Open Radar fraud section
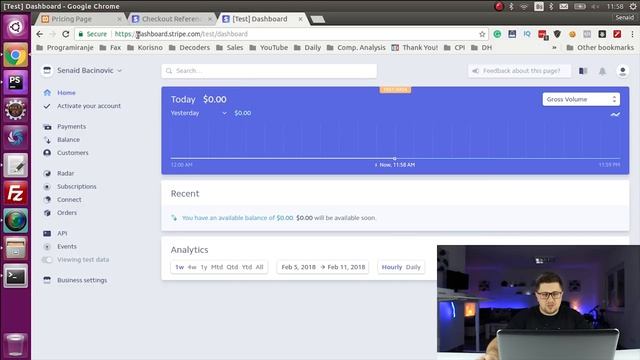 pos(65,173)
